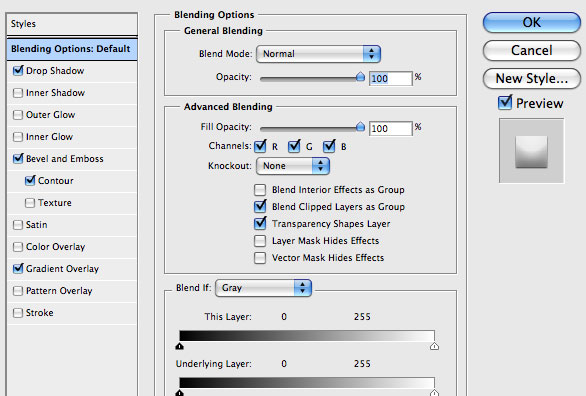Open the Stroke settings label
The width and height of the screenshot is (586, 396).
(x=40, y=313)
